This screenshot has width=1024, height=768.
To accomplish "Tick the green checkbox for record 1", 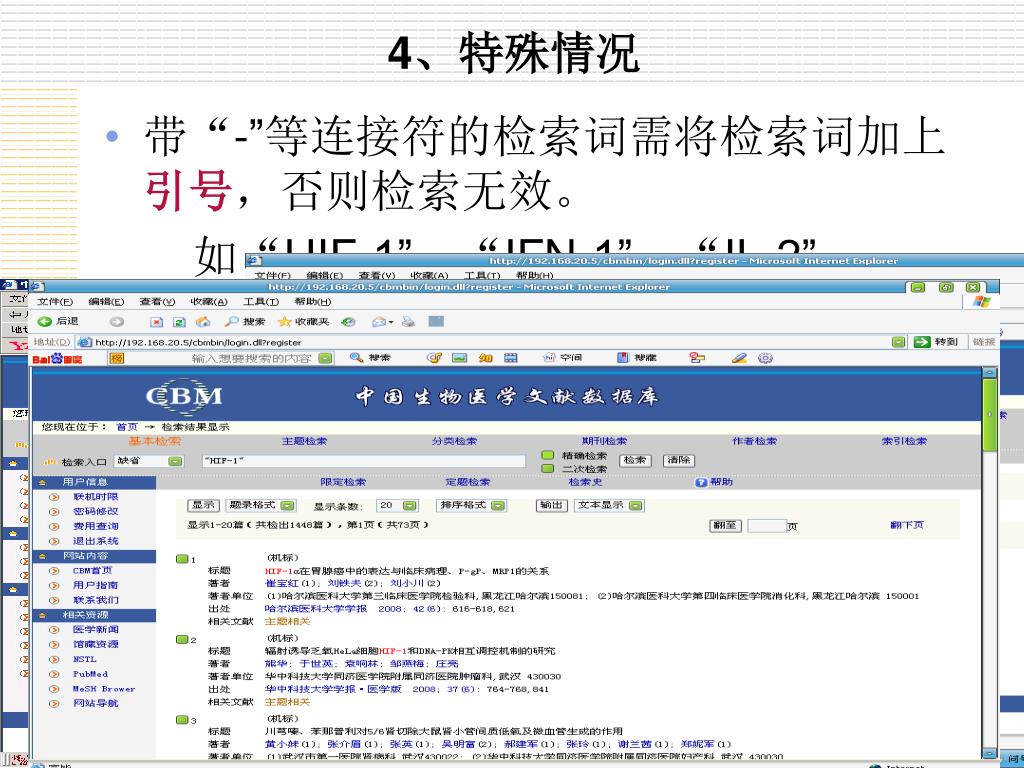I will coord(182,559).
